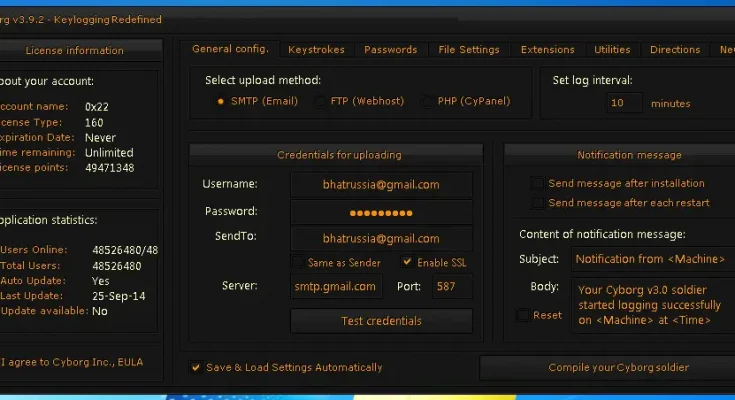Select the SMTP (Email) upload method

tap(221, 101)
